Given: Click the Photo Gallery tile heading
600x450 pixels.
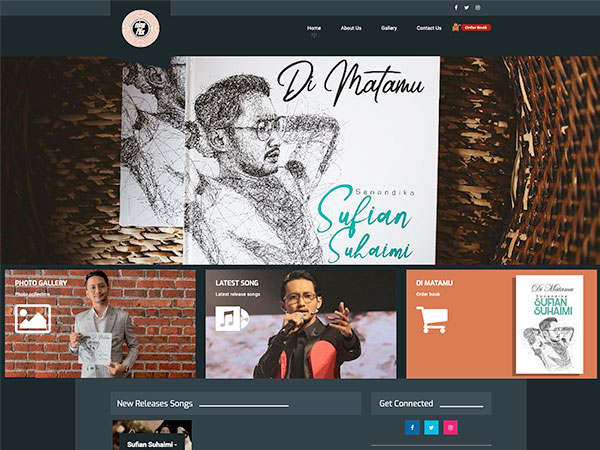Looking at the screenshot, I should pyautogui.click(x=39, y=283).
